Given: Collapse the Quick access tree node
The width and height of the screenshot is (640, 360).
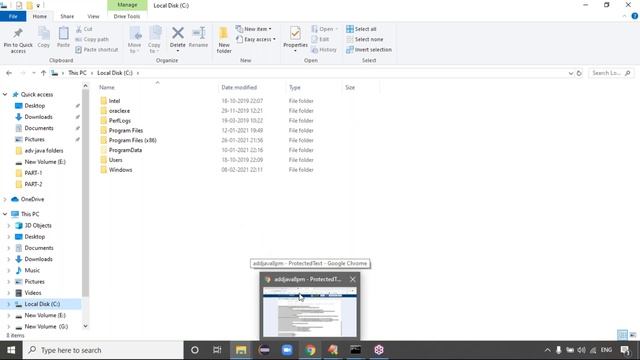Looking at the screenshot, I should coord(5,94).
